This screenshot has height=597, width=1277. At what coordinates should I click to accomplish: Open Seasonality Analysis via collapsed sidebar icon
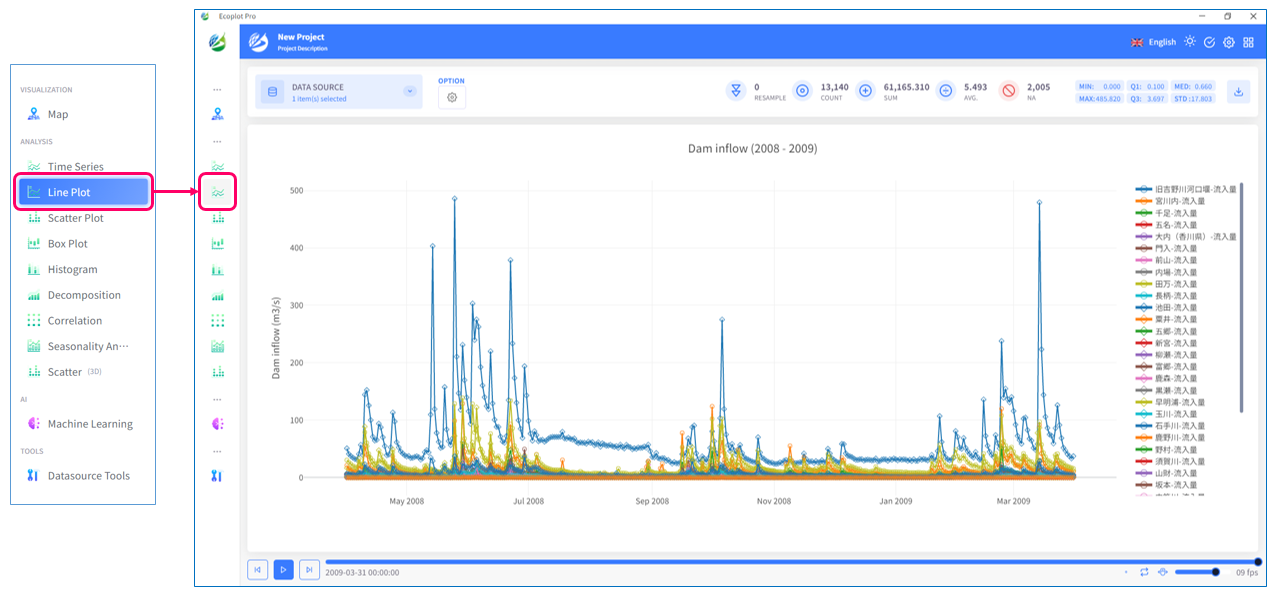click(x=218, y=346)
